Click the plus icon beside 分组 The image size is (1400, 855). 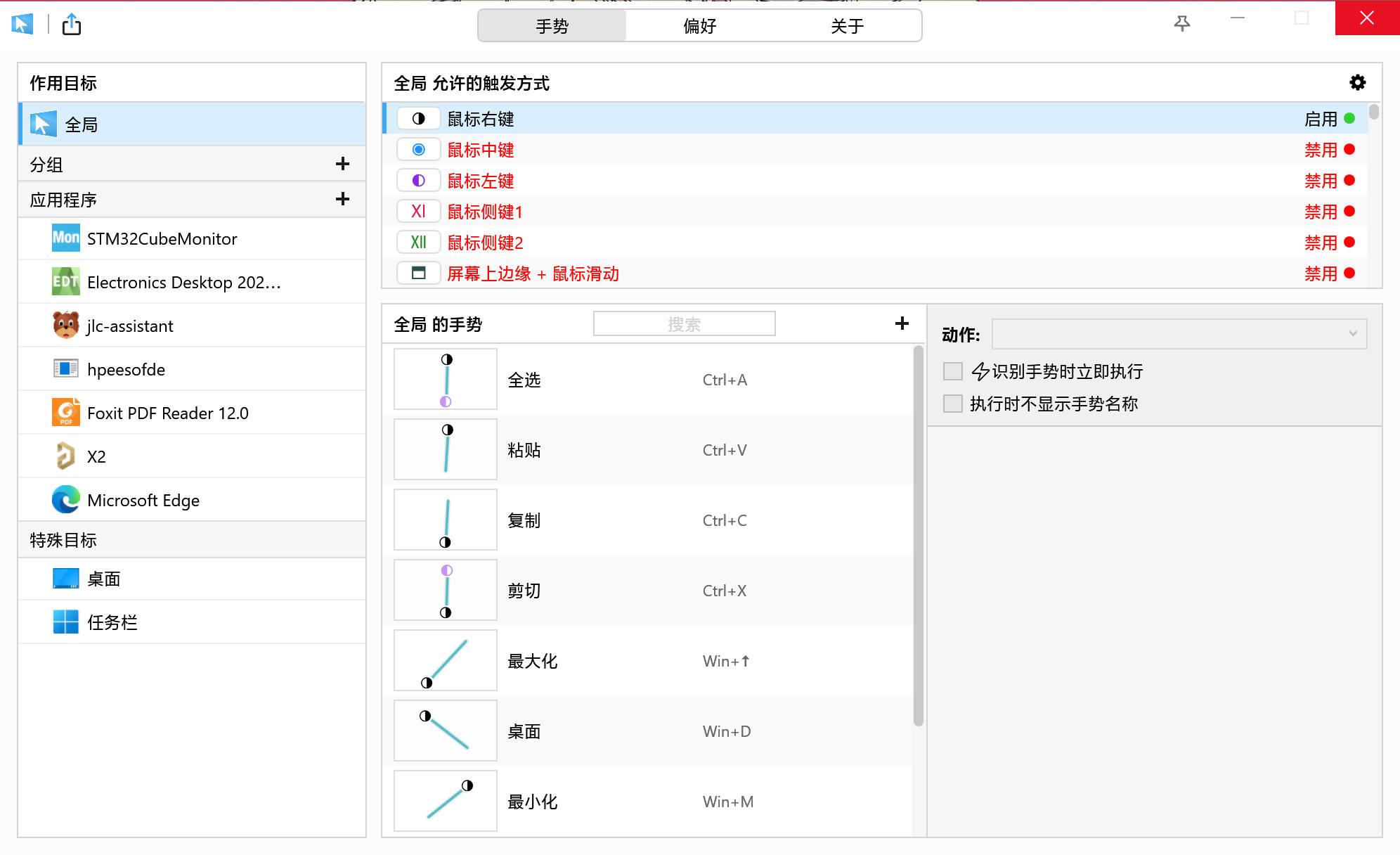tap(342, 164)
